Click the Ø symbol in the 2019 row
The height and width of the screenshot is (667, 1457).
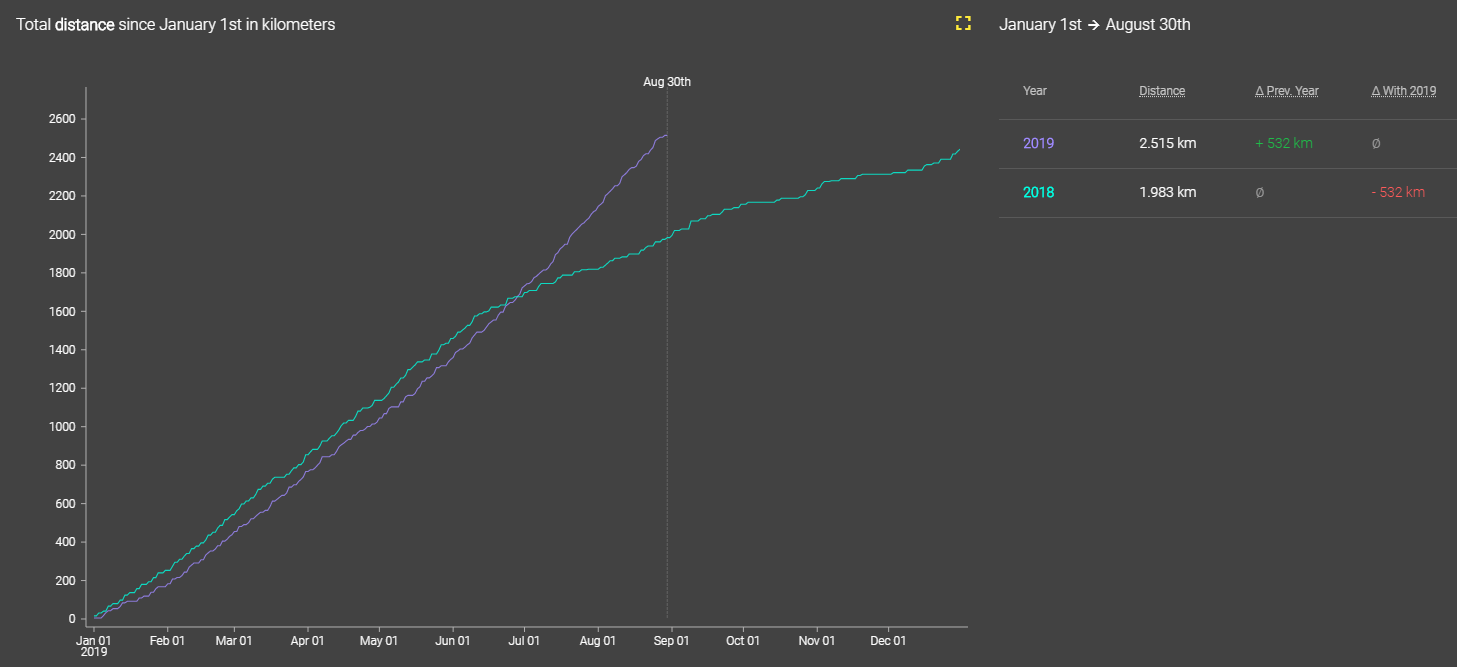tap(1376, 143)
